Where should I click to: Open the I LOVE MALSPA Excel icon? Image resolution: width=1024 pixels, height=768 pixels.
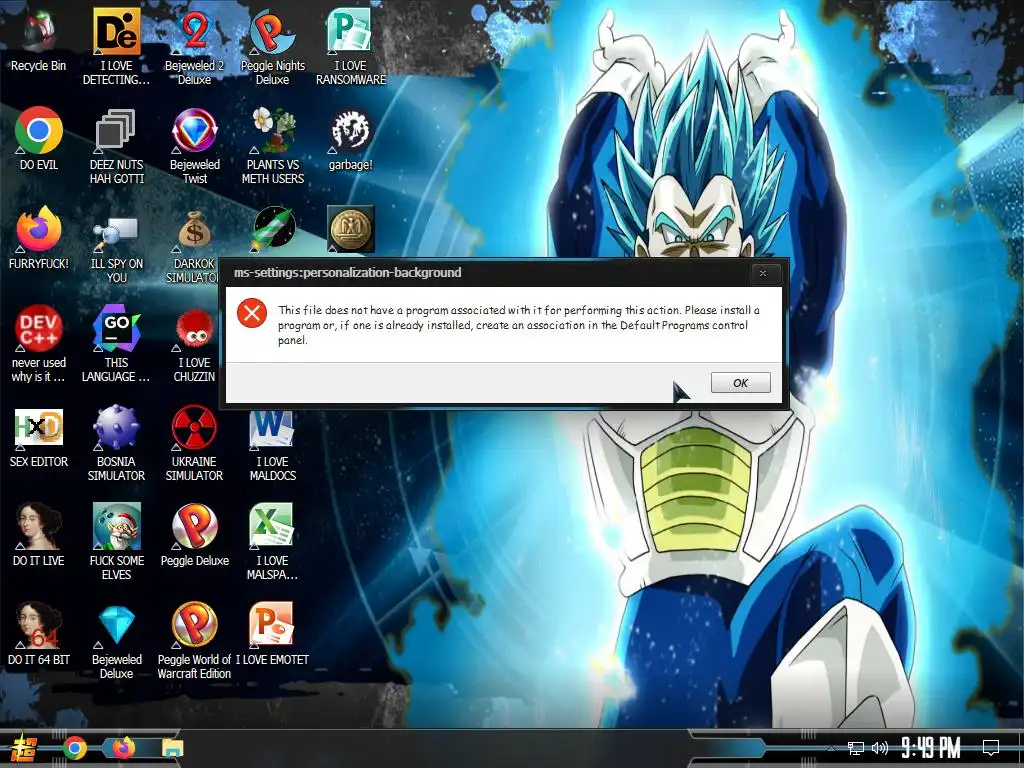[x=272, y=542]
